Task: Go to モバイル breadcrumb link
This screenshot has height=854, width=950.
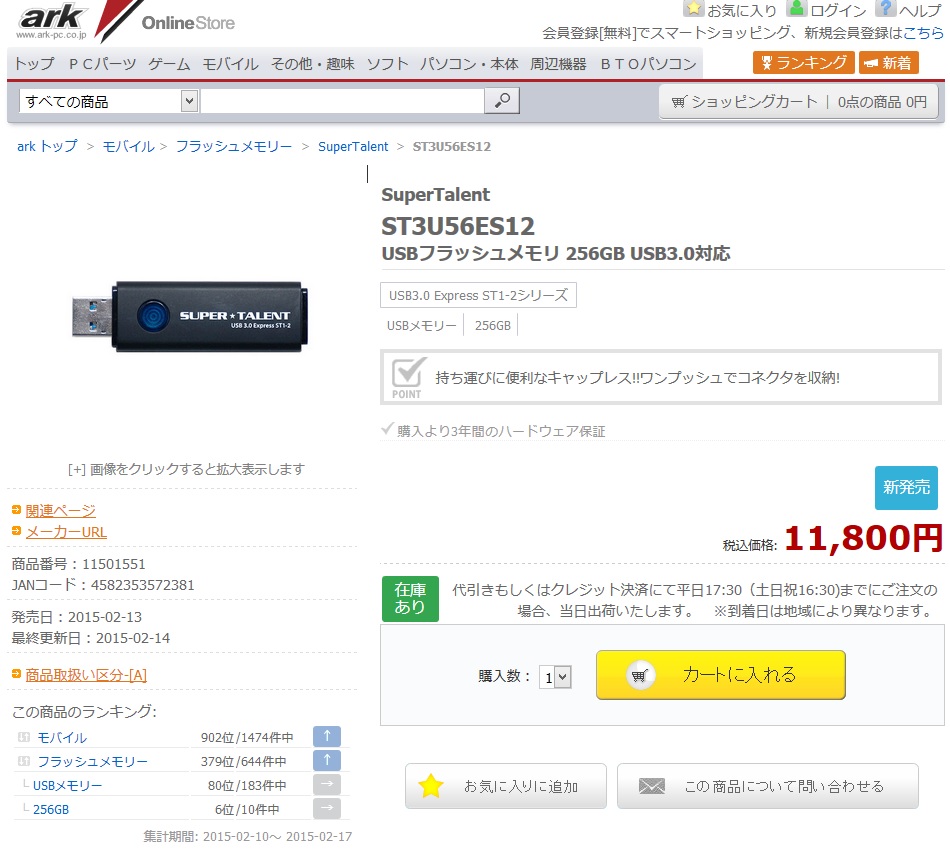Action: (x=128, y=146)
